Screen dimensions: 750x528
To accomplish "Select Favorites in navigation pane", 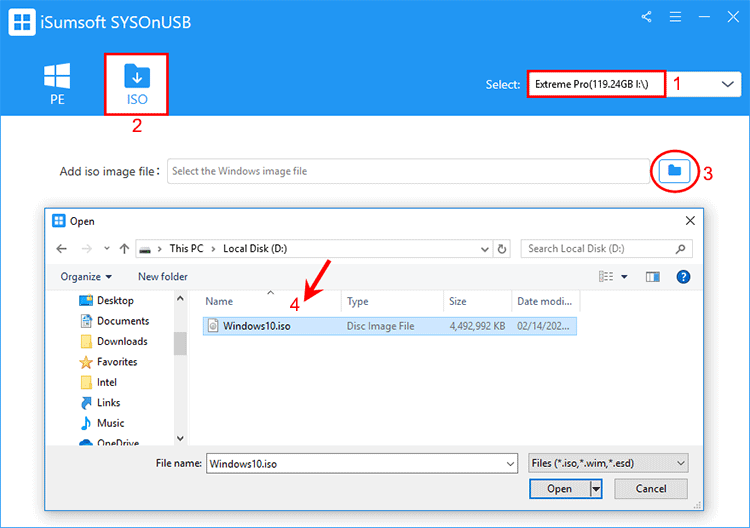I will tap(109, 362).
